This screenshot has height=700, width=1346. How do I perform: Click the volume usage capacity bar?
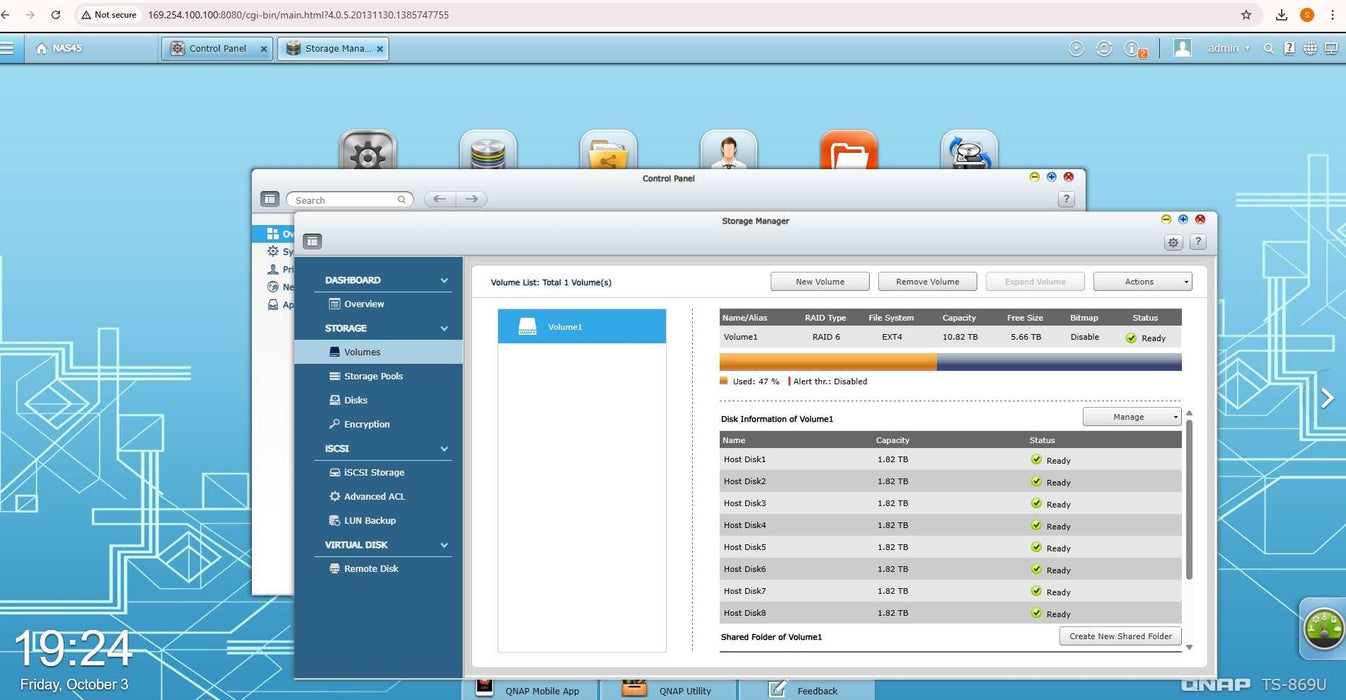[x=950, y=362]
